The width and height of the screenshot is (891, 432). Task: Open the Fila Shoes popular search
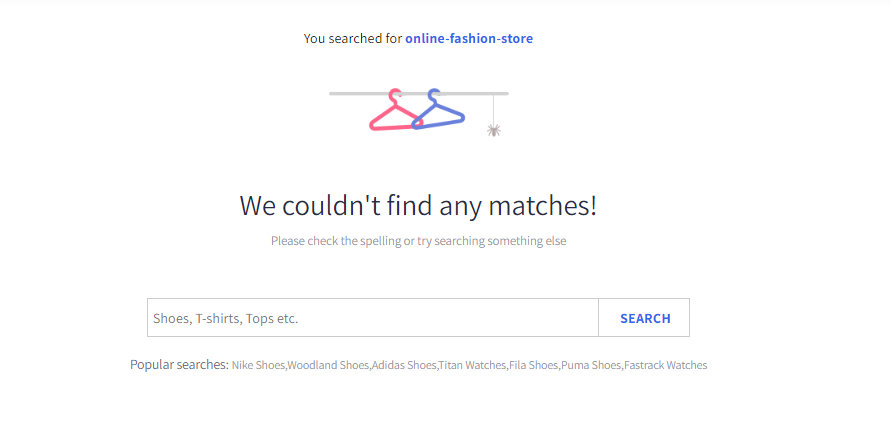click(x=533, y=366)
